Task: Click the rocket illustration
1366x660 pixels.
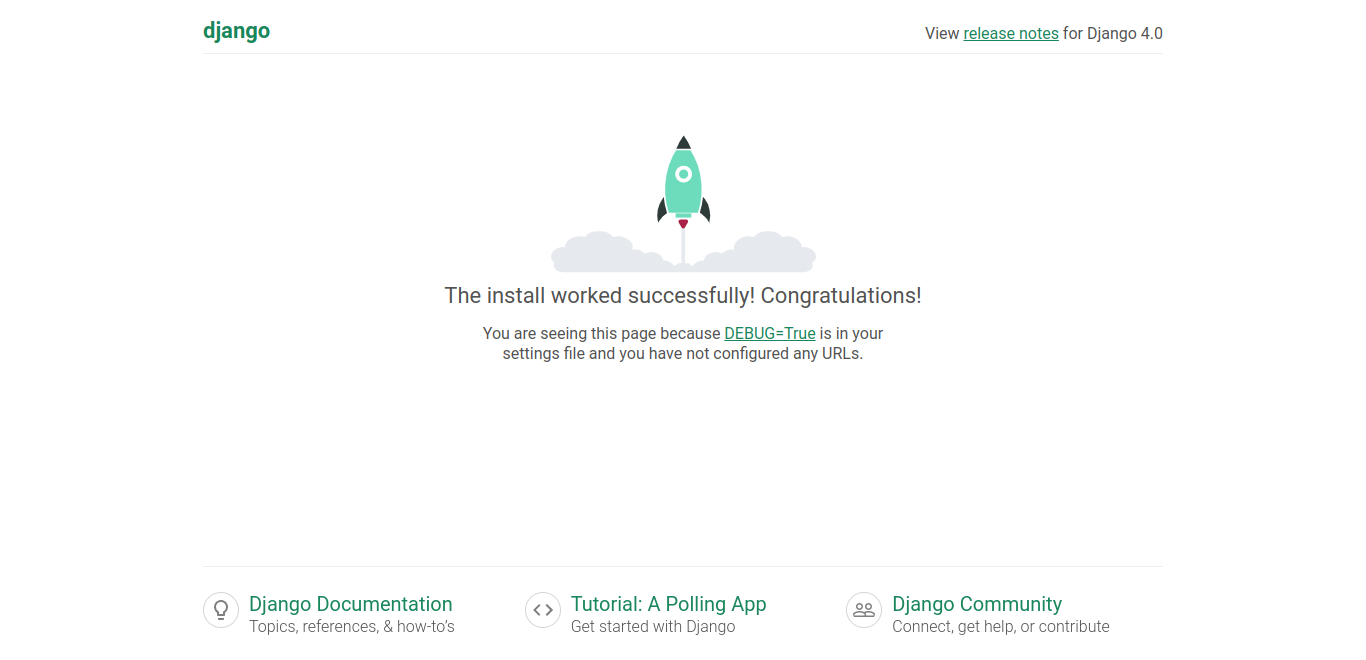Action: pyautogui.click(x=683, y=203)
